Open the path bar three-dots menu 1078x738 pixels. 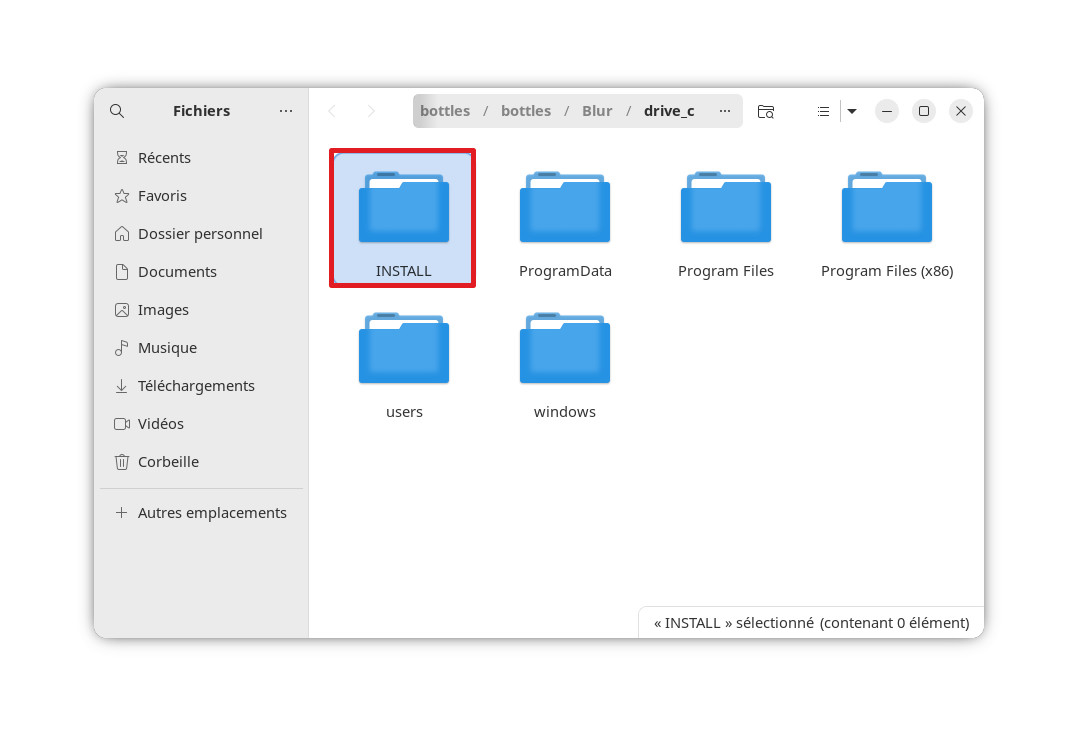(x=724, y=111)
